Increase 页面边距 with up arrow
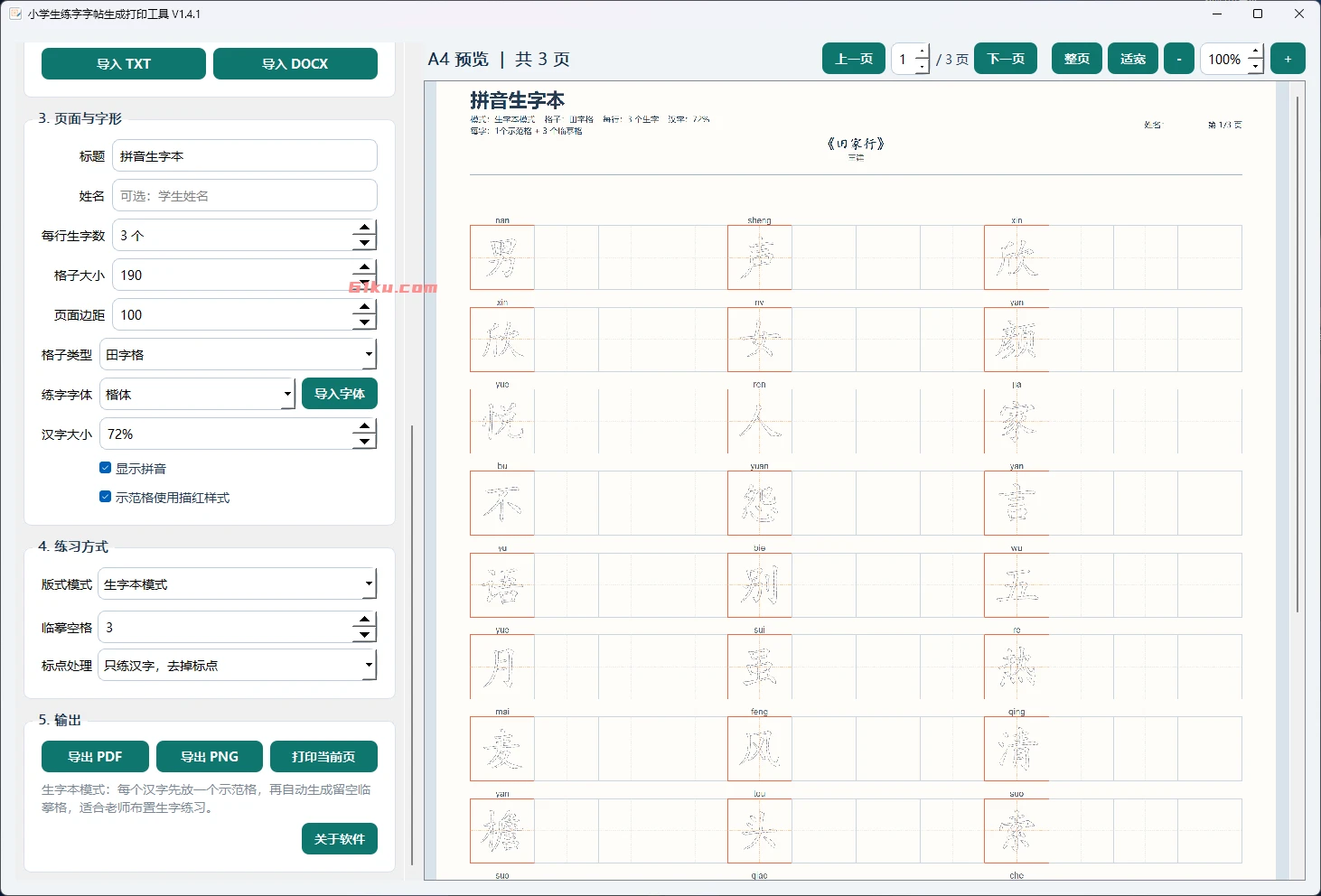The image size is (1321, 896). (364, 307)
